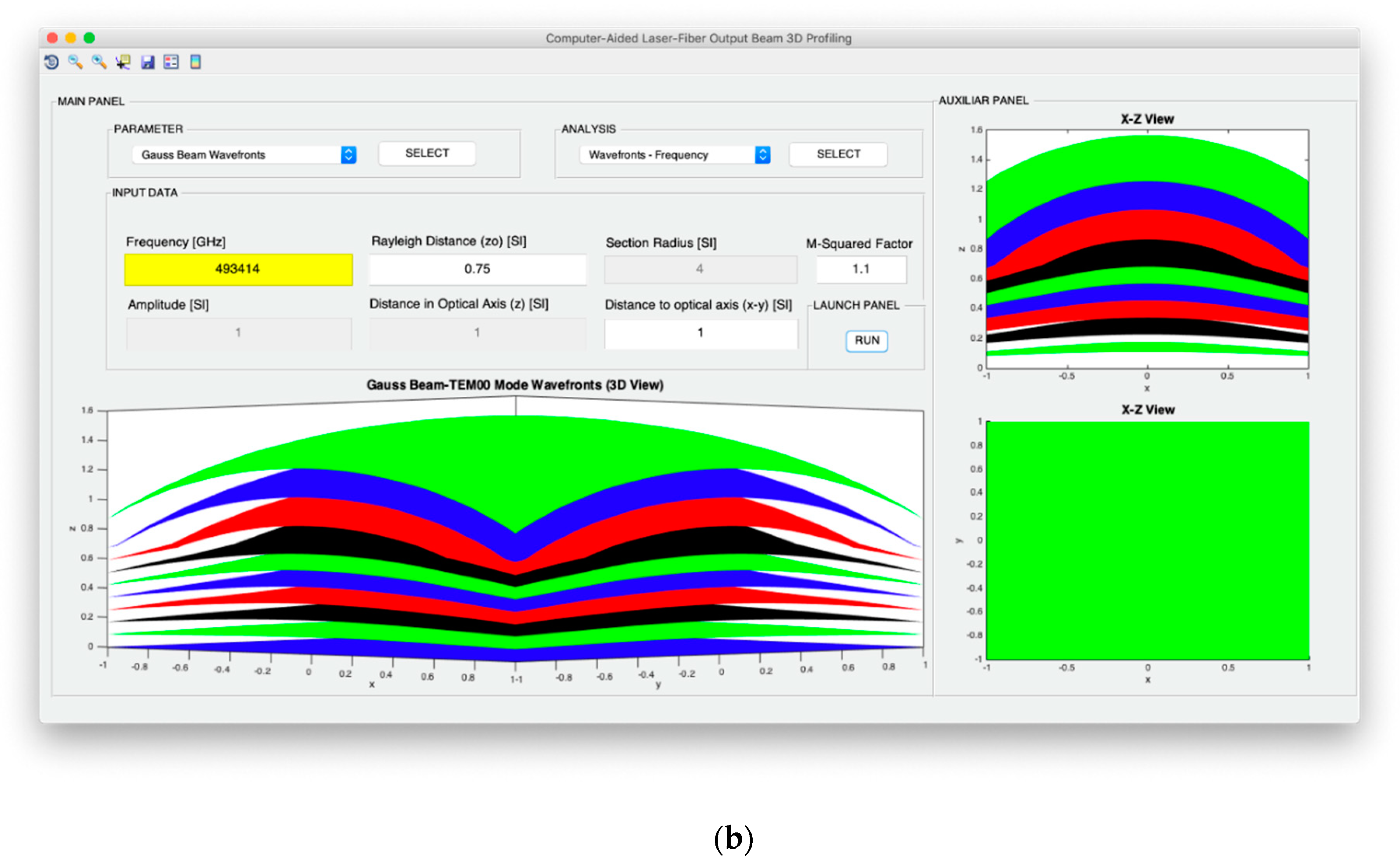Click the Save figure floppy icon
Image resolution: width=1400 pixels, height=867 pixels.
pos(147,62)
